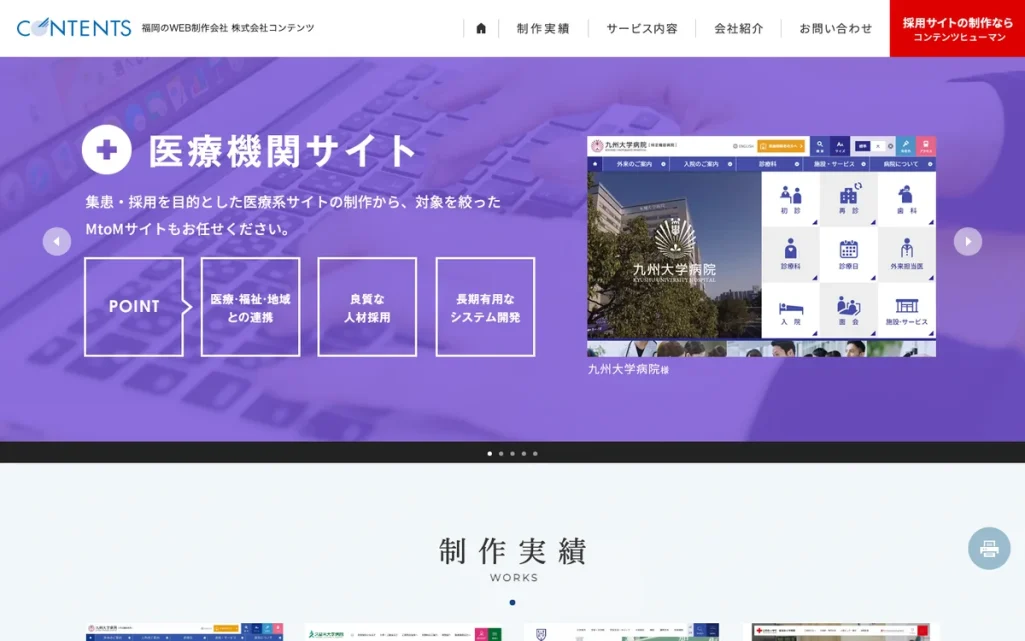The width and height of the screenshot is (1025, 641).
Task: Open the サービス内容 menu item
Action: point(642,29)
